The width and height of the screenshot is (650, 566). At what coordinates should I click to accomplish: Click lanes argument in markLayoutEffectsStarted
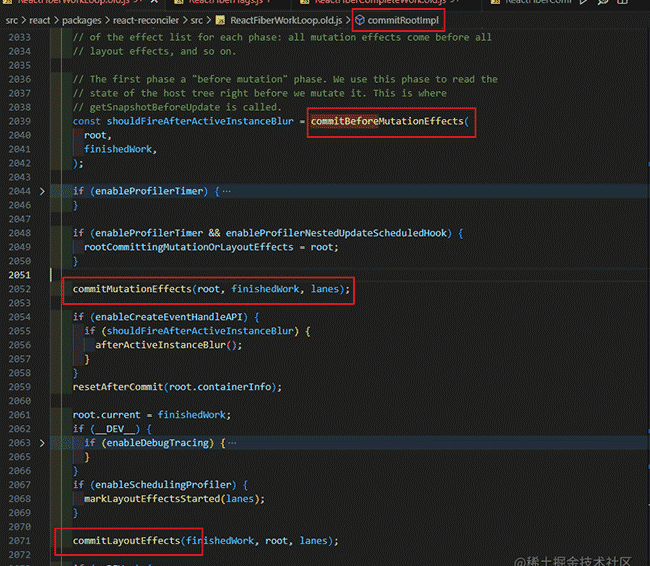pyautogui.click(x=240, y=499)
